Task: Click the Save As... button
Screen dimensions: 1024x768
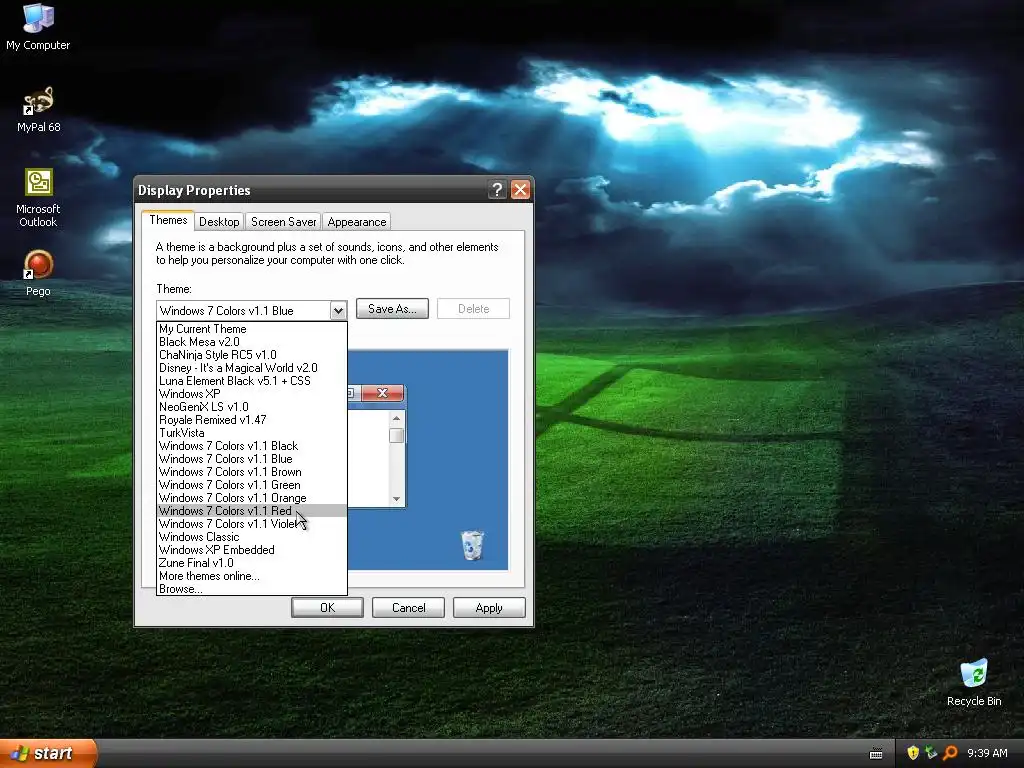Action: point(392,309)
